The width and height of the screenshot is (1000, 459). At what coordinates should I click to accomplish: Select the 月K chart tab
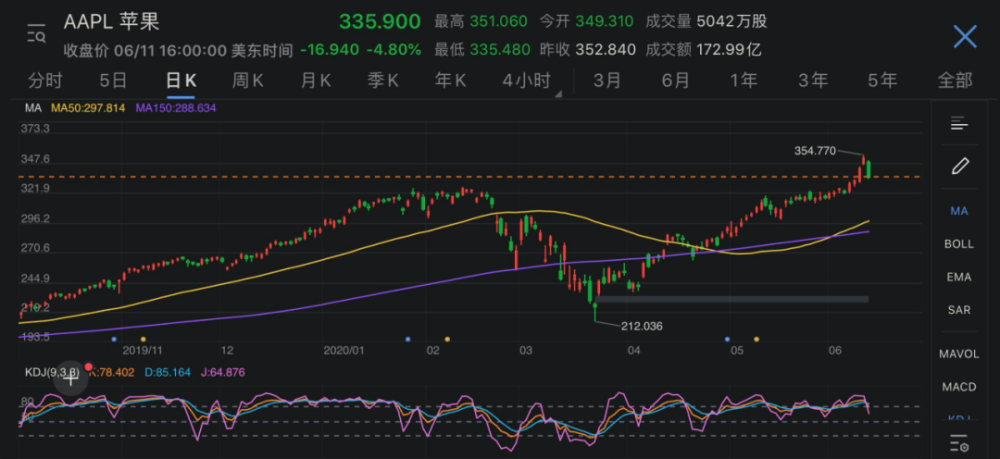[x=315, y=81]
